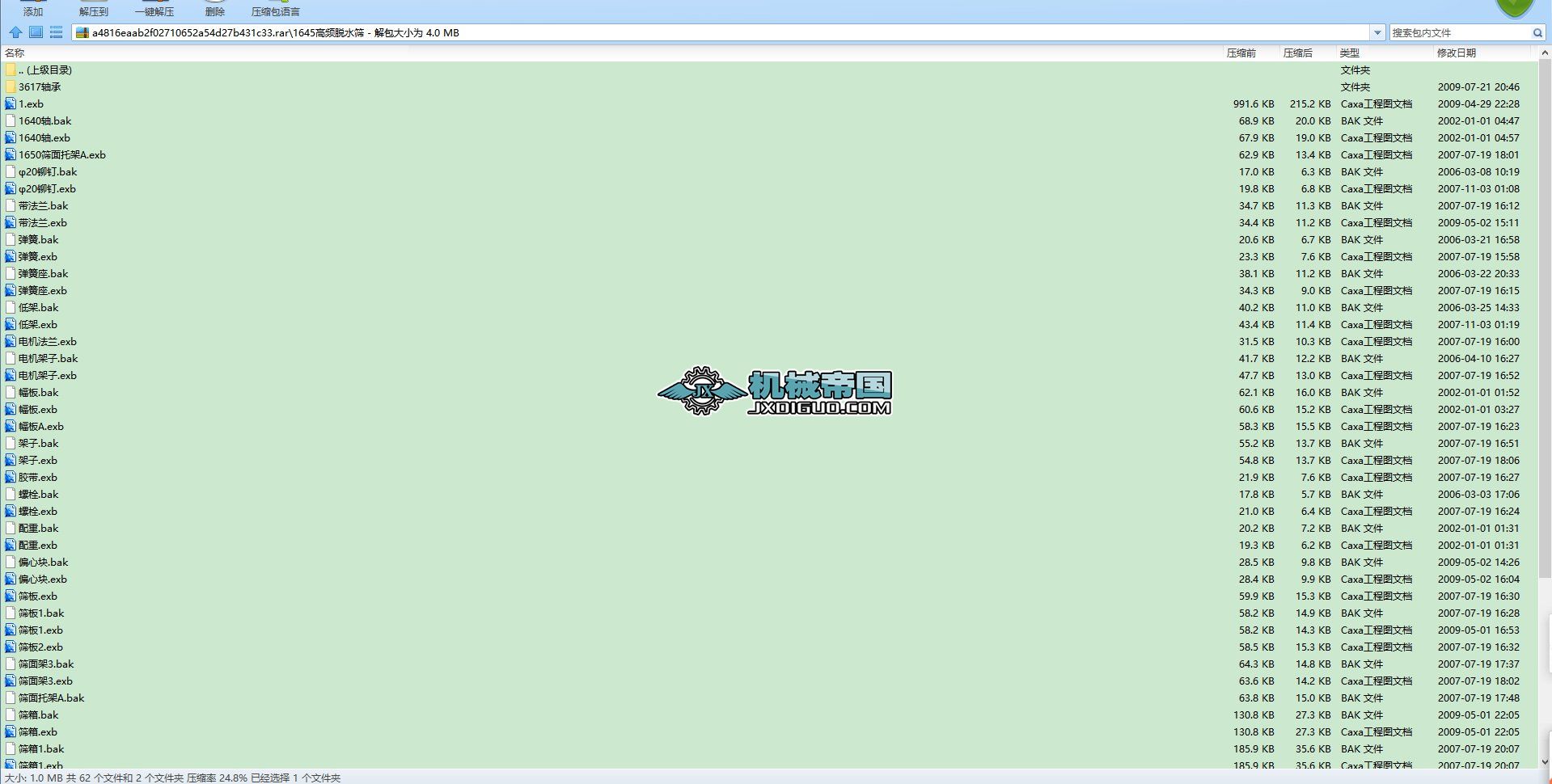Select the 1640轴.exb file icon
Image resolution: width=1552 pixels, height=784 pixels.
click(x=11, y=137)
